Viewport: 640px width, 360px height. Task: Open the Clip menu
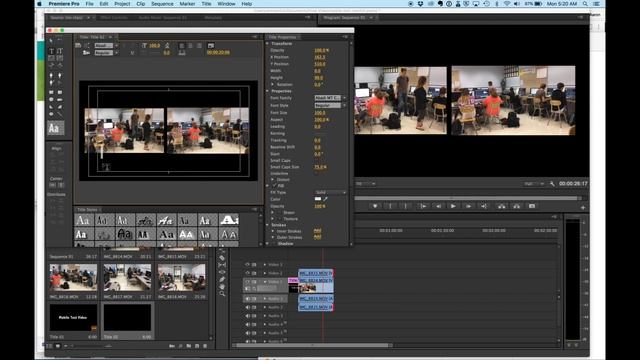click(140, 4)
